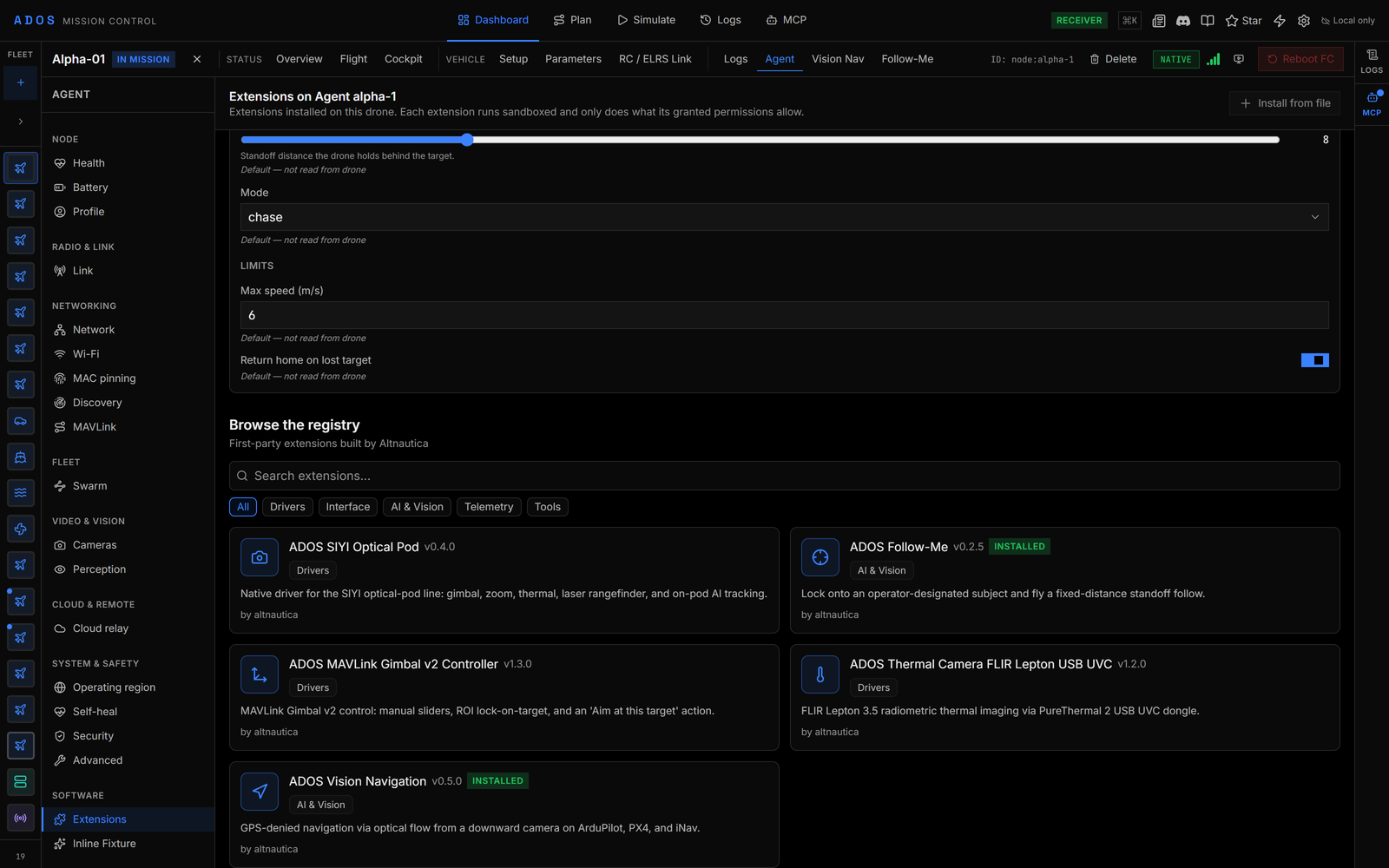Open Operating region settings
Screen dimensions: 1389x868
click(x=128, y=687)
